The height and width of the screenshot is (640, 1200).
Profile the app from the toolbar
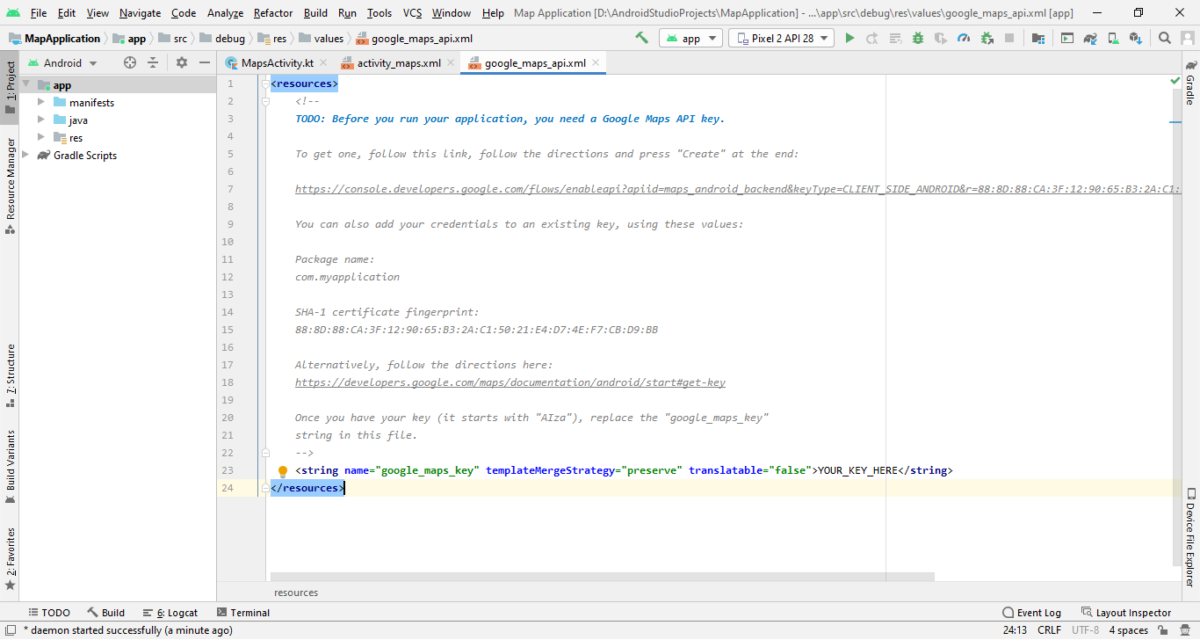[x=964, y=38]
